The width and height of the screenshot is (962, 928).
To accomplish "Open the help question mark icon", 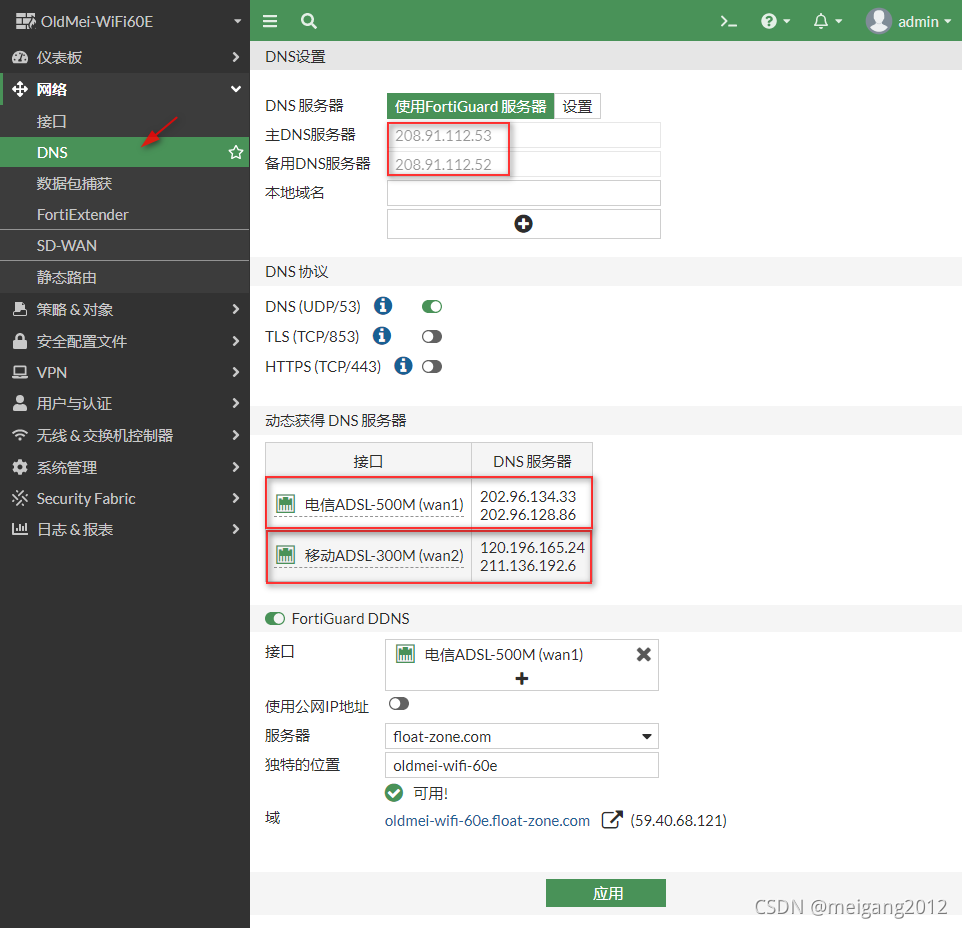I will [769, 21].
